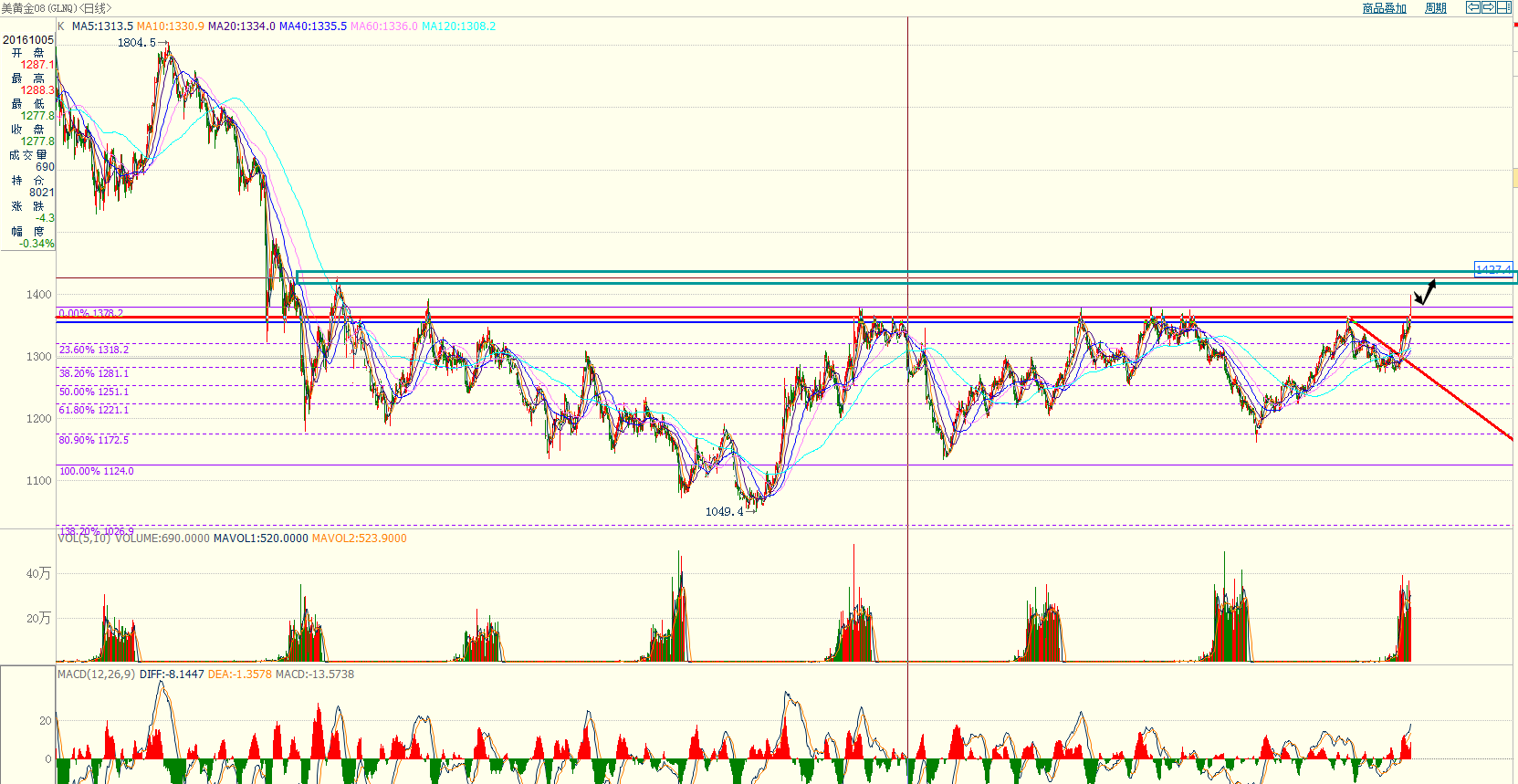1518x784 pixels.
Task: Click the 1804.5 high price marker
Action: (x=136, y=43)
